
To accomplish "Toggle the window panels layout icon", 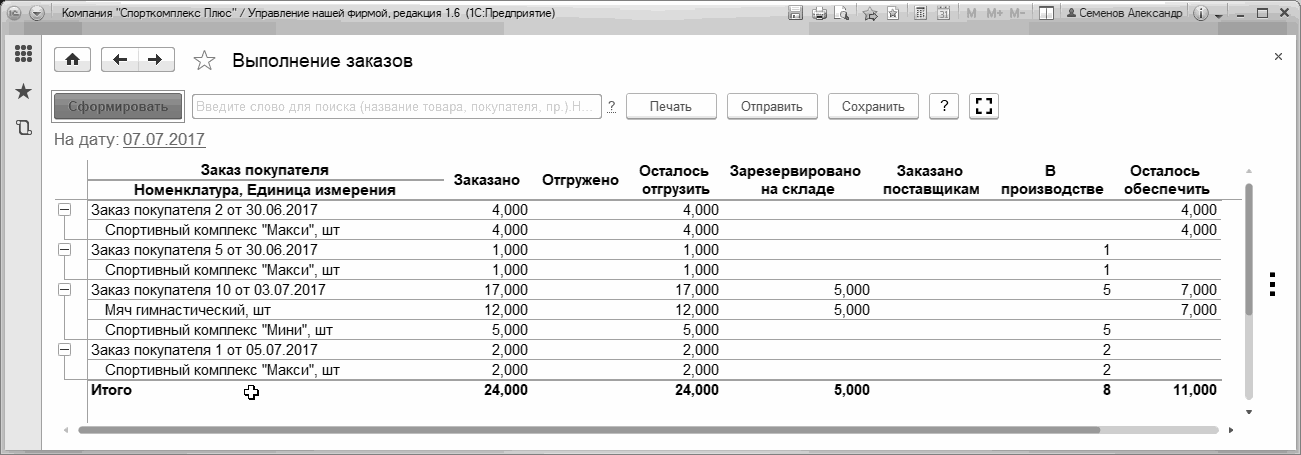I will point(1046,14).
